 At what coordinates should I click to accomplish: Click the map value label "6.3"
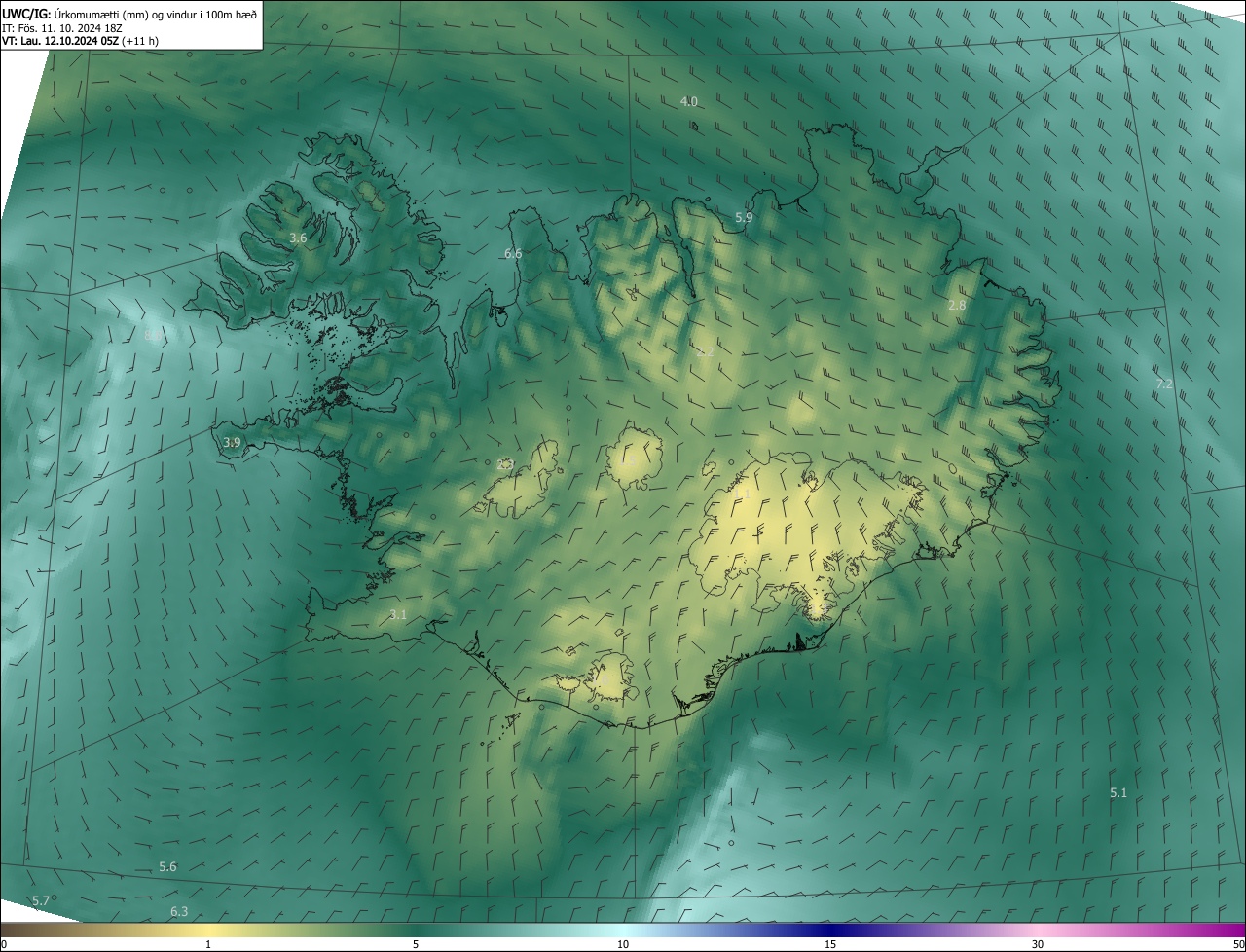[179, 911]
